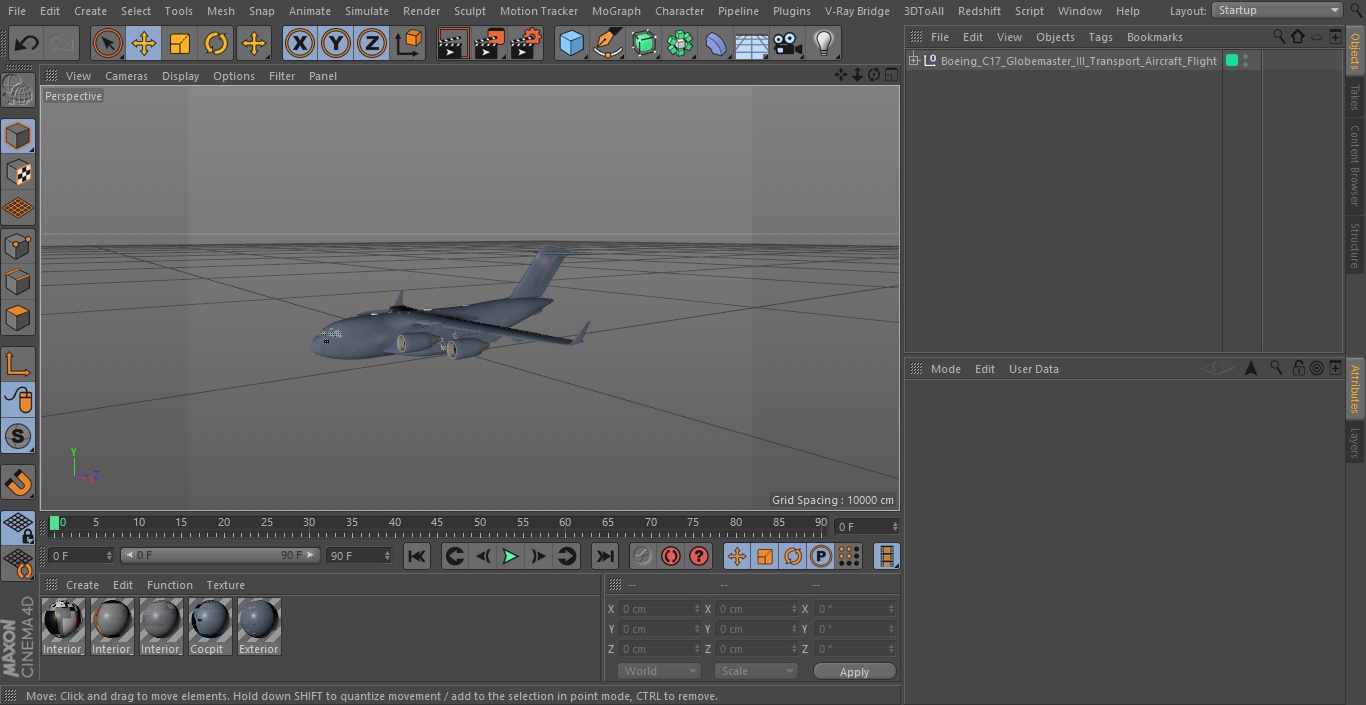Viewport: 1366px width, 705px height.
Task: Open the Object Manager search icon
Action: pyautogui.click(x=1279, y=37)
